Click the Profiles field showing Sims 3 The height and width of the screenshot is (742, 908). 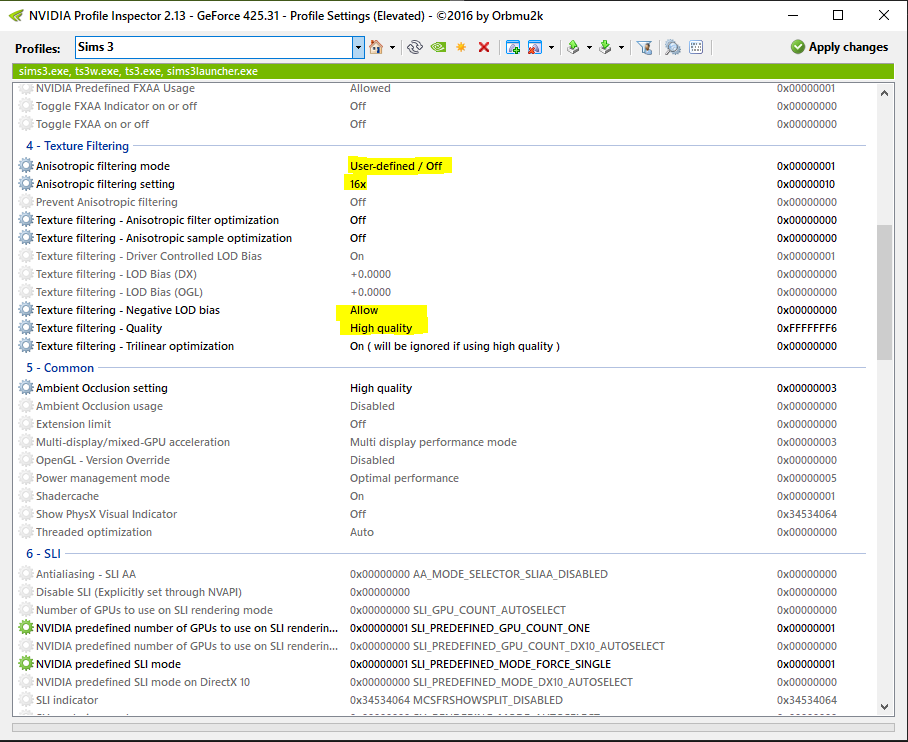214,47
